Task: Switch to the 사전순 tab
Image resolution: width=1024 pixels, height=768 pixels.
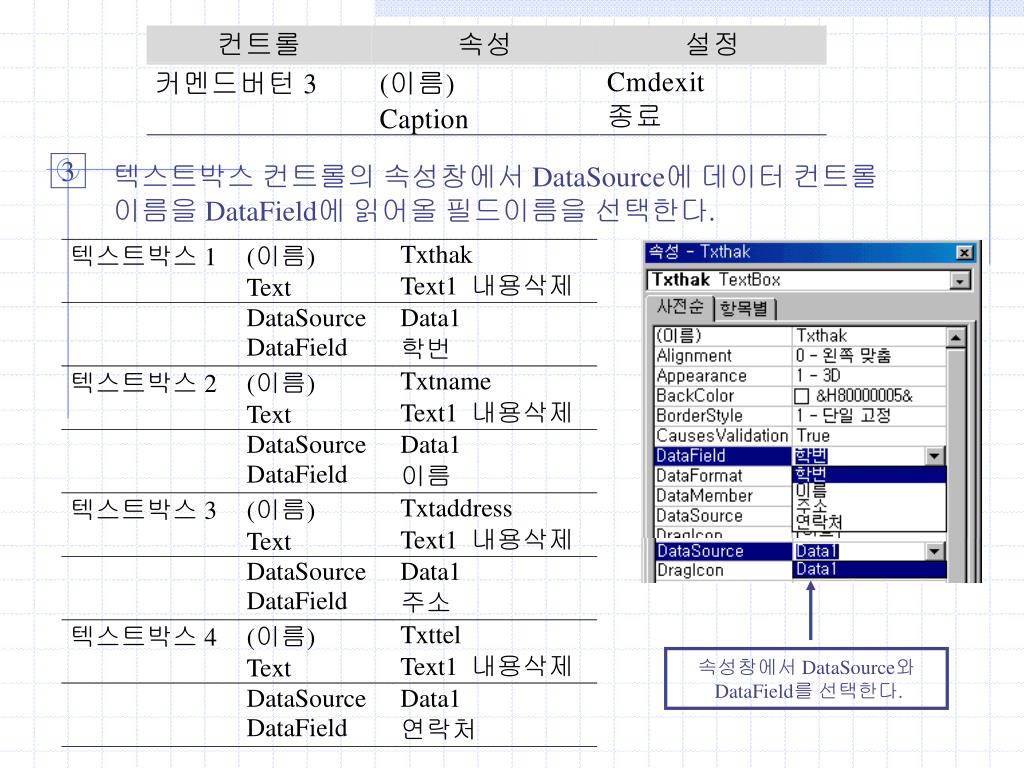Action: (680, 306)
